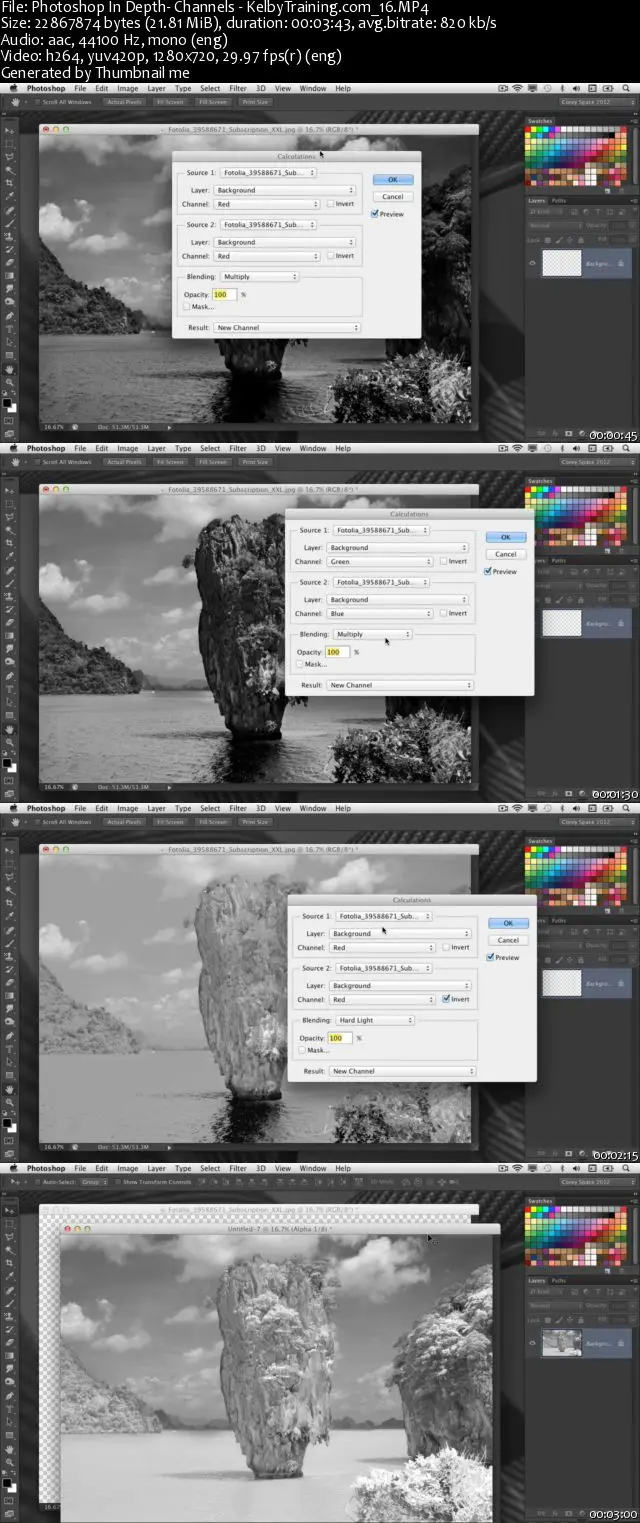Click Cancel in the 00:02:15 Calculations dialog
The image size is (640, 1523).
[x=508, y=940]
